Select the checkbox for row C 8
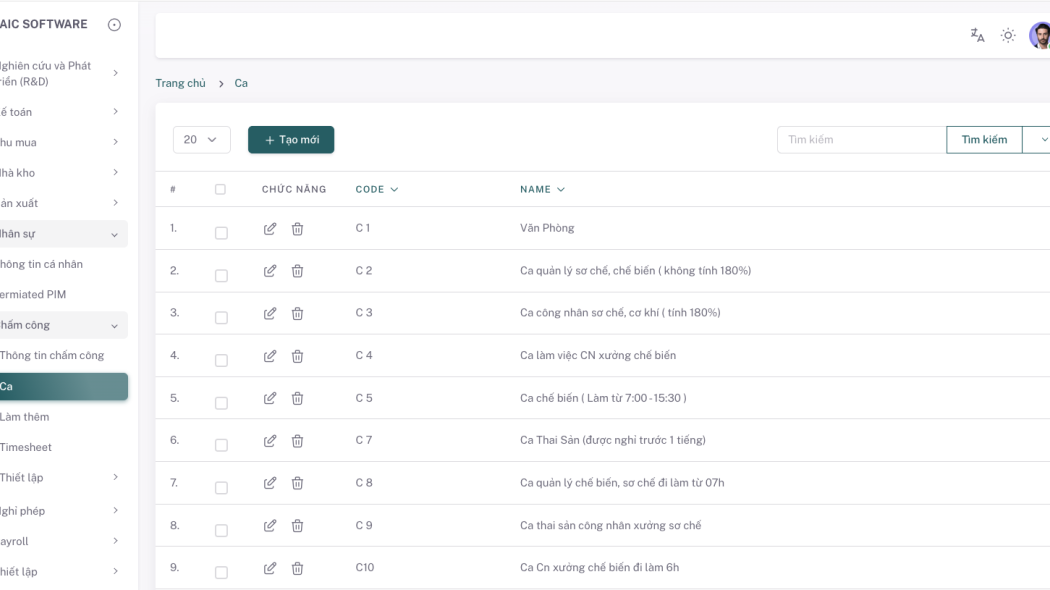 pos(221,488)
